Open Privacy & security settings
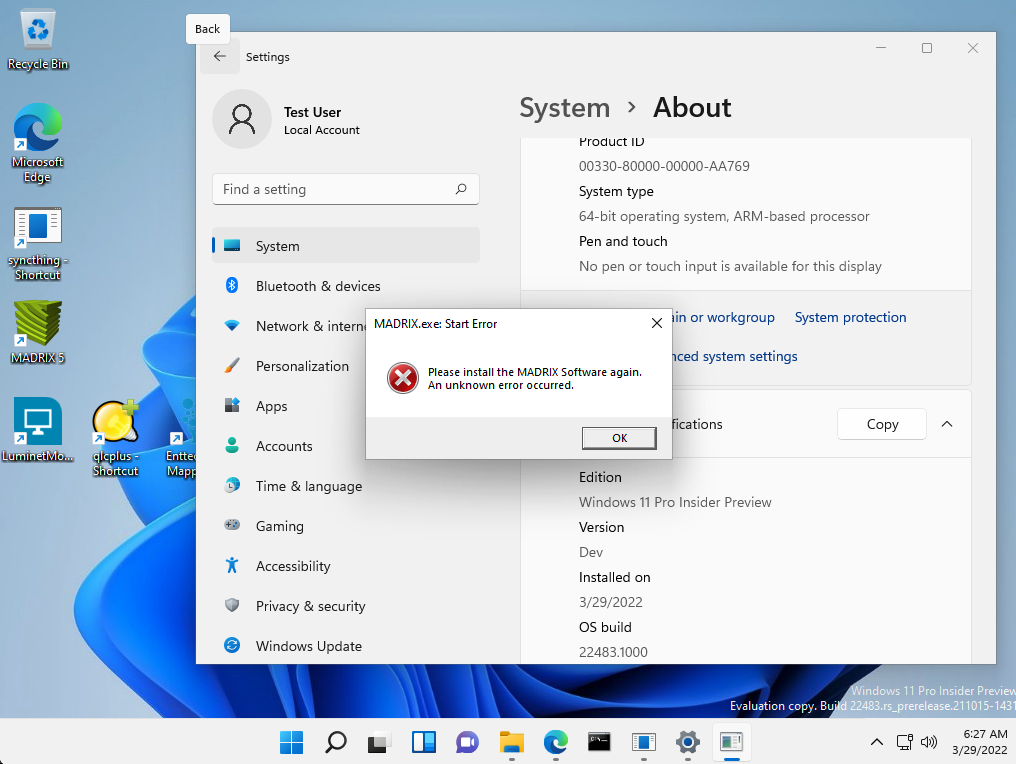 [345, 606]
